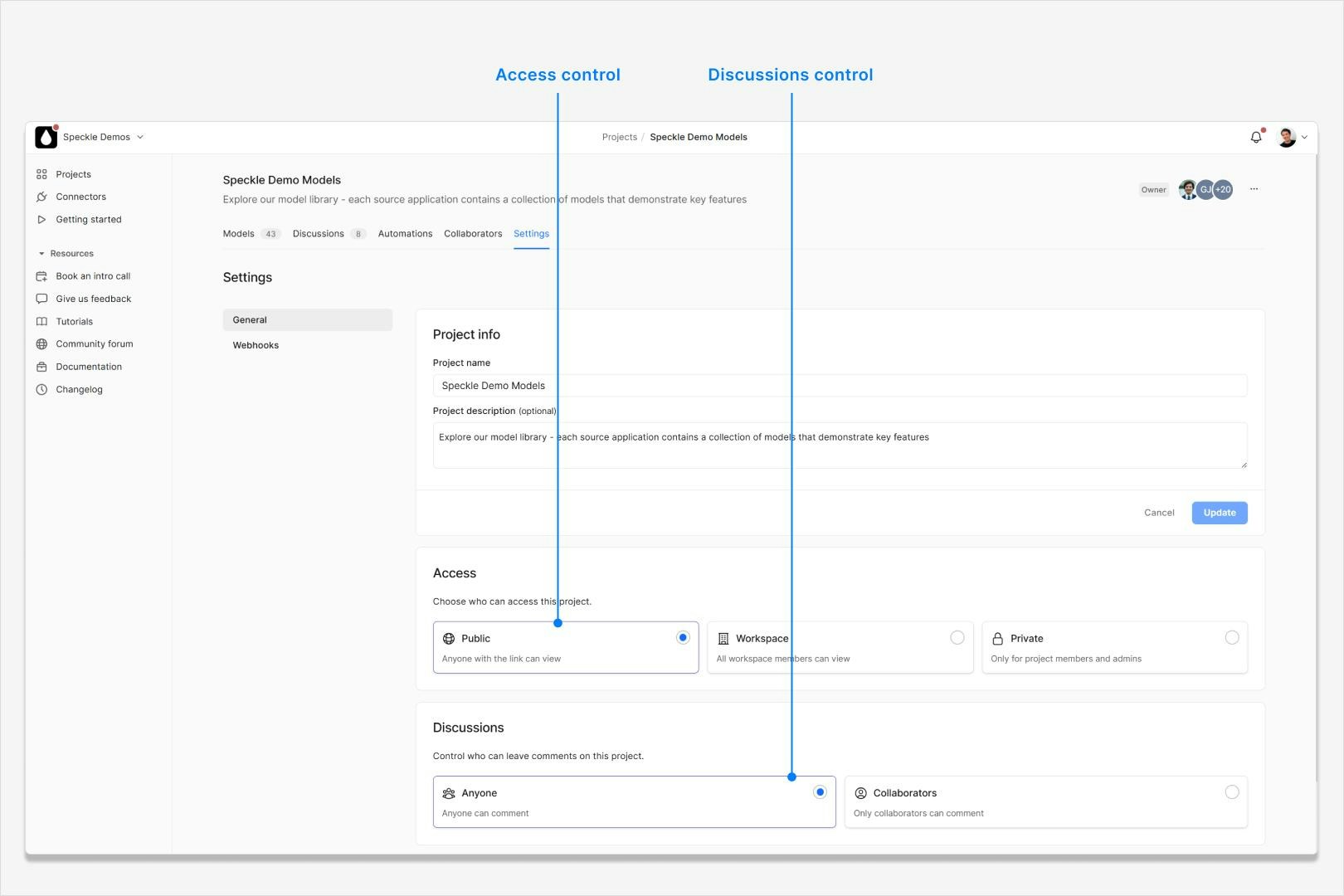The width and height of the screenshot is (1344, 896).
Task: Open Projects in the sidebar
Action: (x=73, y=174)
